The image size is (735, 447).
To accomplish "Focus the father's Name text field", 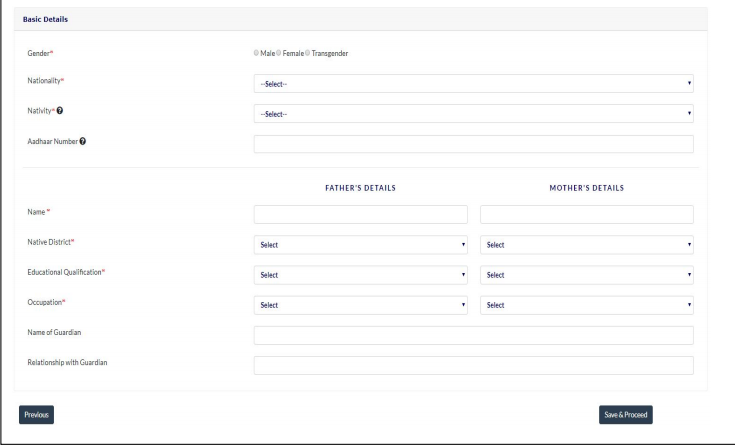I will pyautogui.click(x=361, y=214).
